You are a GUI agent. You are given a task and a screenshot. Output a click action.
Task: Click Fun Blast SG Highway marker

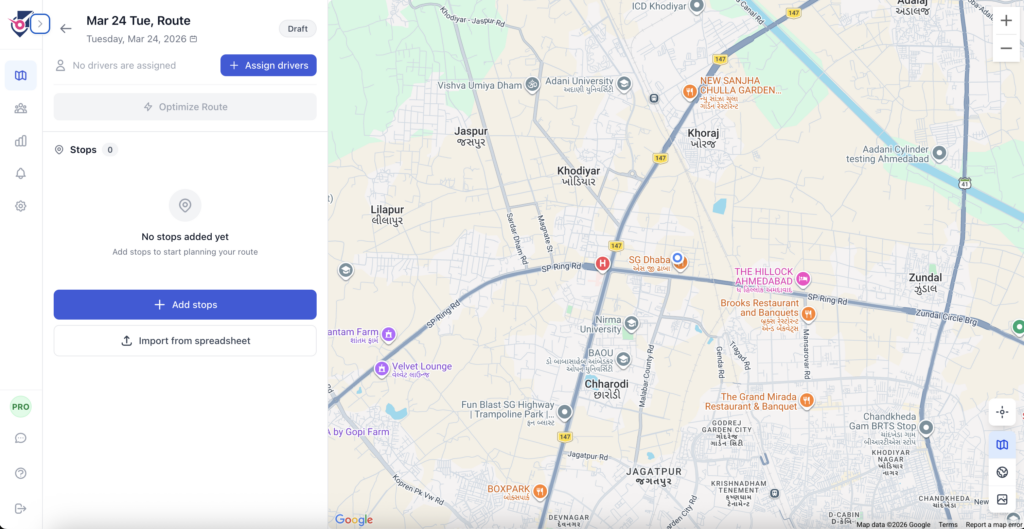[564, 412]
